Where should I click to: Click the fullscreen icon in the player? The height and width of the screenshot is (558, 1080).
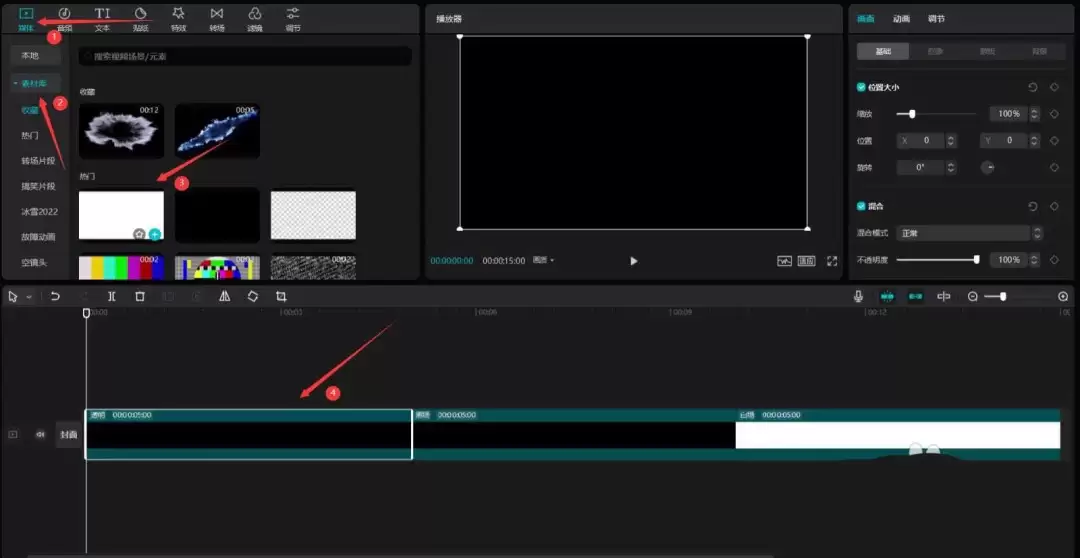[x=832, y=261]
